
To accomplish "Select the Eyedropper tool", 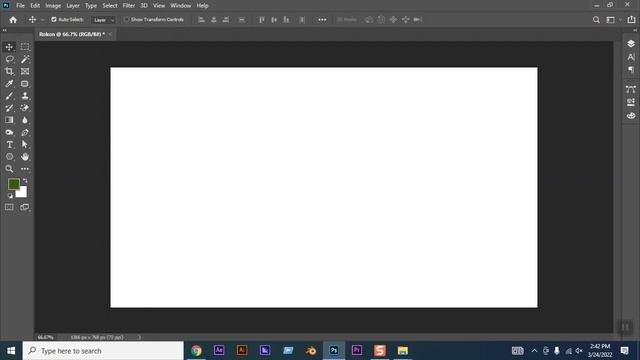I will point(9,84).
